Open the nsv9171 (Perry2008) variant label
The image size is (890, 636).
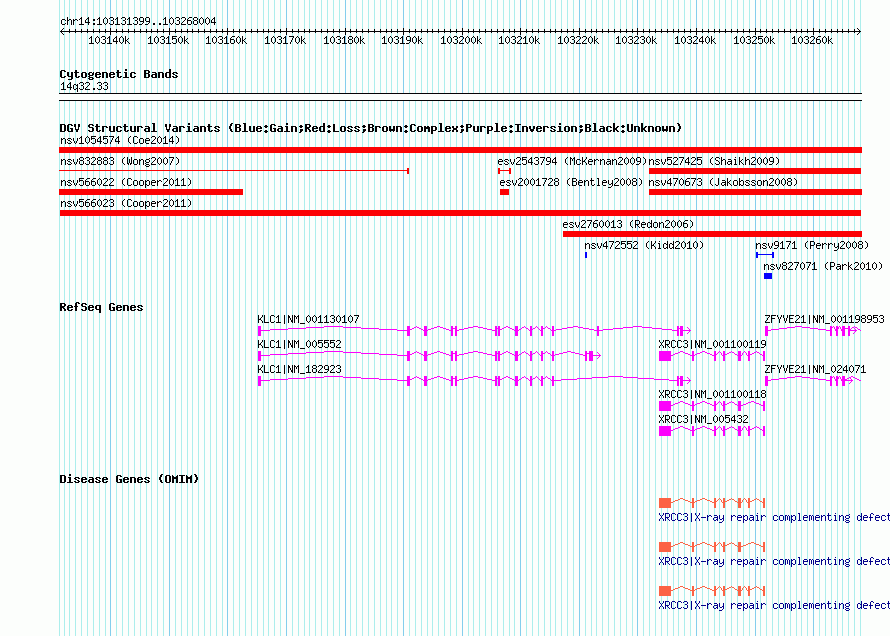coord(812,245)
